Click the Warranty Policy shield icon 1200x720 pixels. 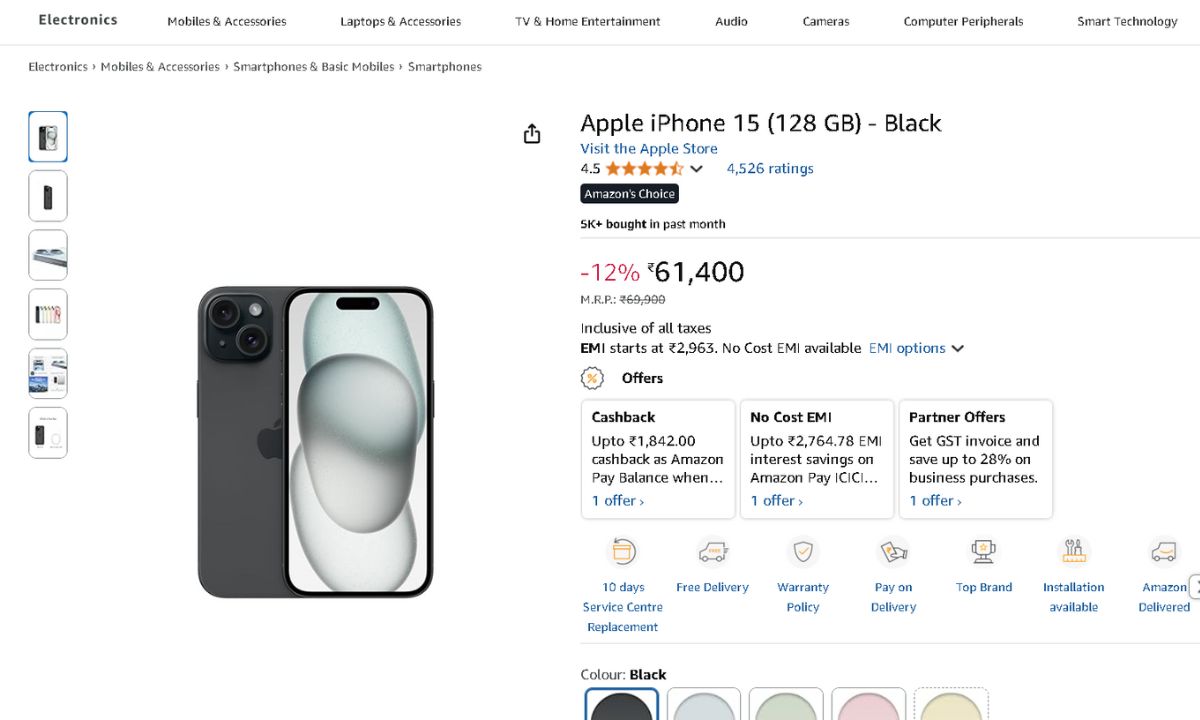point(803,552)
